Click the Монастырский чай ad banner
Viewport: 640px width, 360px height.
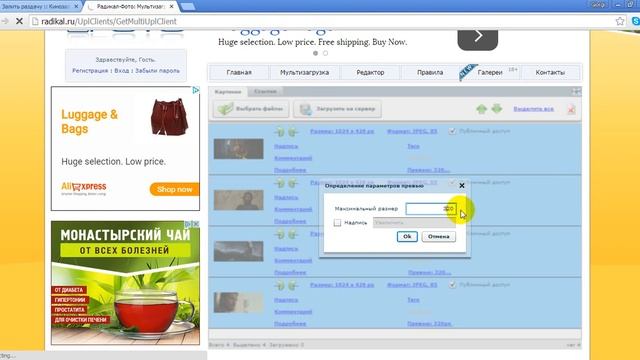(x=125, y=283)
